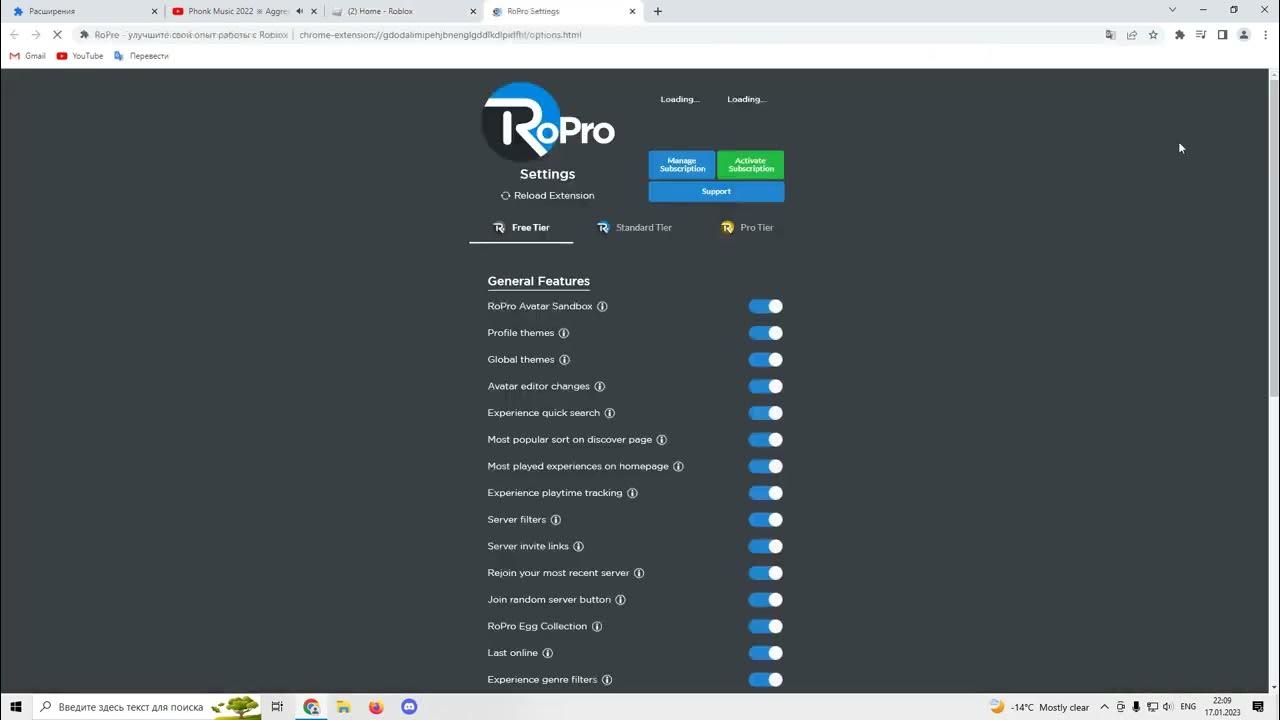Toggle Server filters switch
This screenshot has height=720, width=1280.
766,520
